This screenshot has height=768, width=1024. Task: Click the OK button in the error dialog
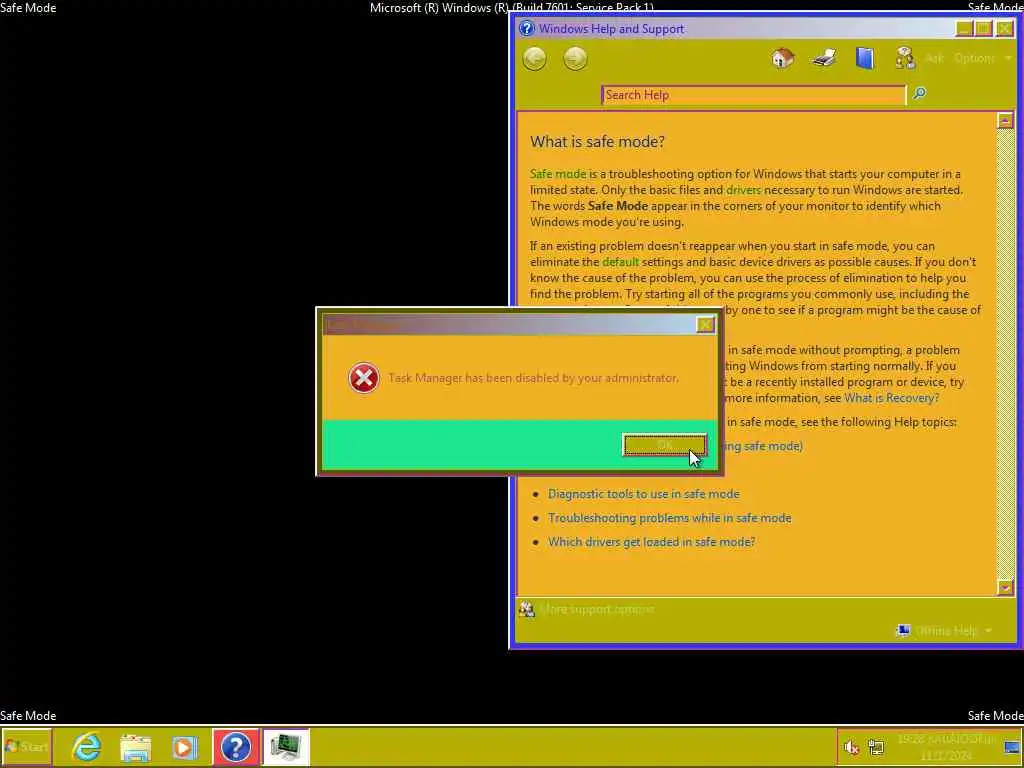(x=664, y=445)
